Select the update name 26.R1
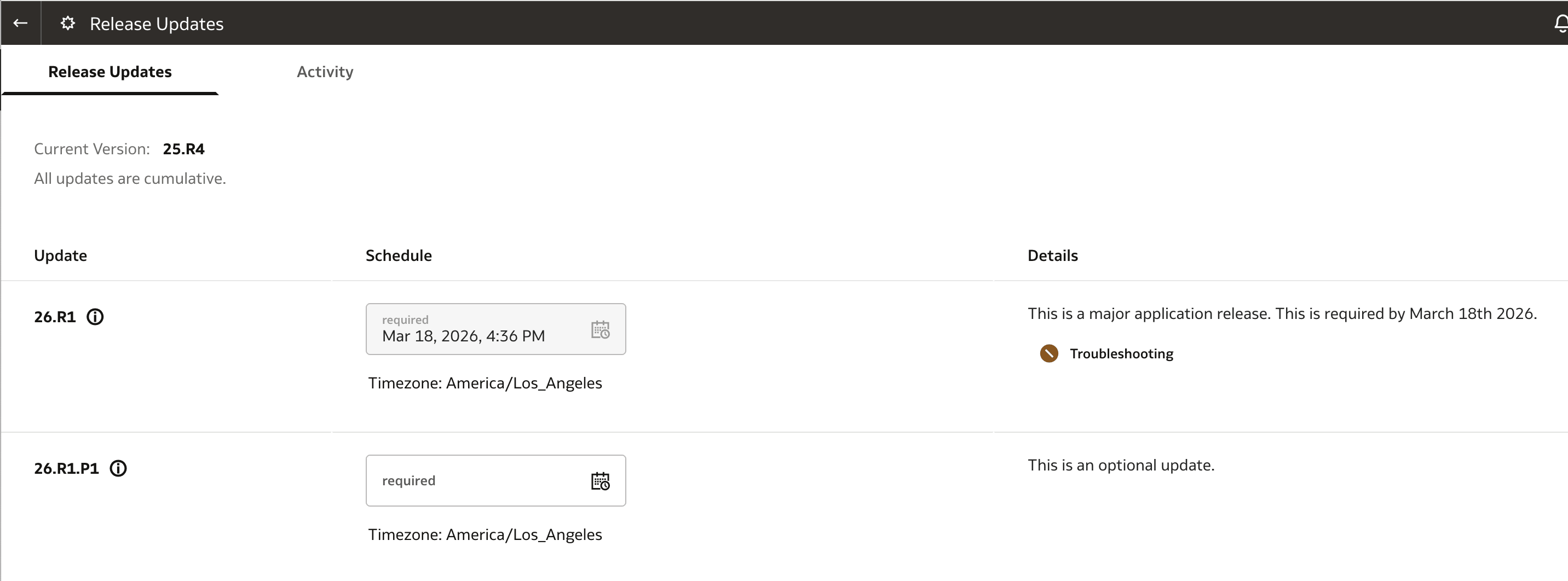This screenshot has width=1568, height=581. [x=54, y=316]
